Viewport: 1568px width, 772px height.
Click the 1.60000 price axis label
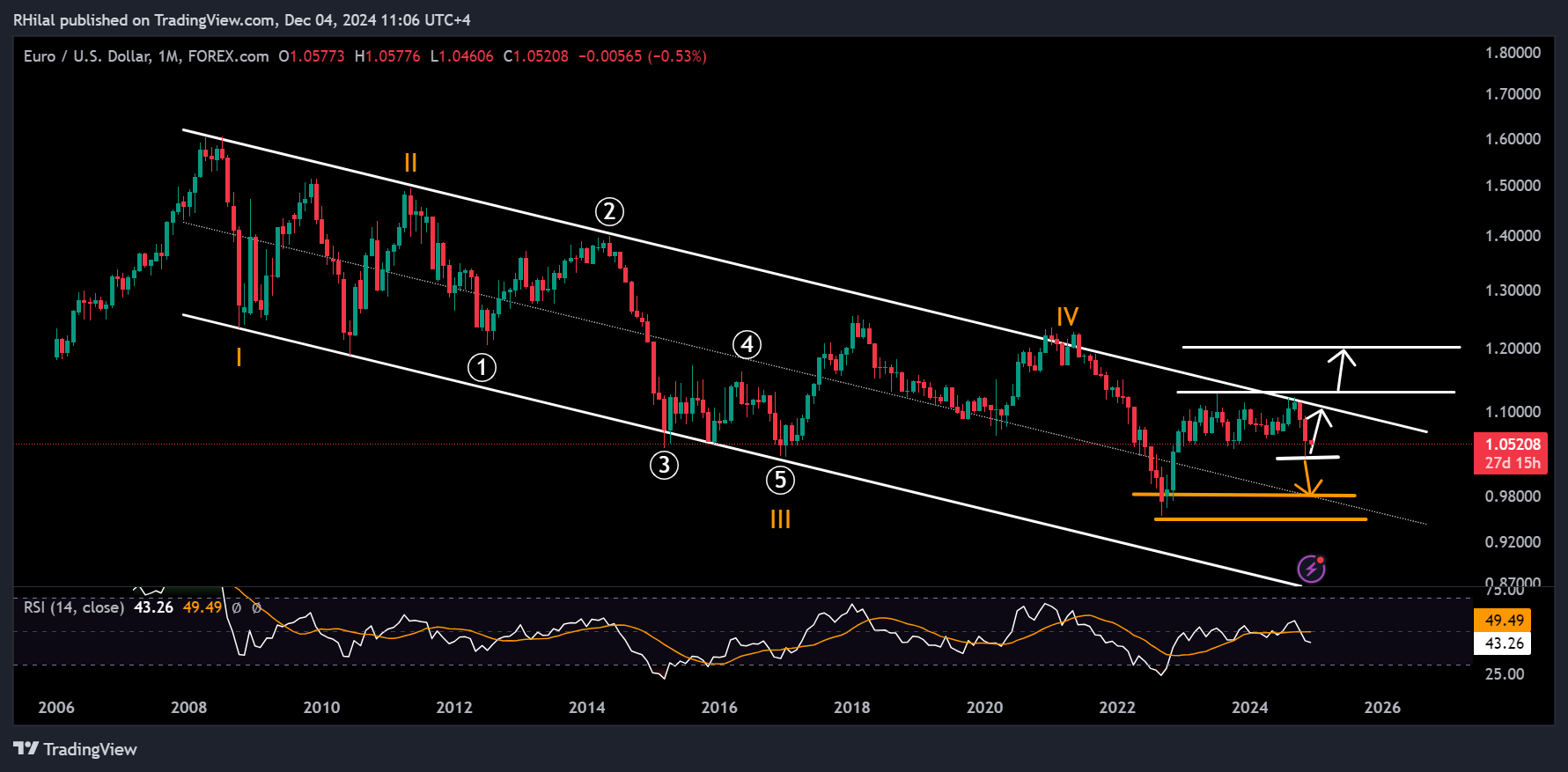tap(1513, 139)
